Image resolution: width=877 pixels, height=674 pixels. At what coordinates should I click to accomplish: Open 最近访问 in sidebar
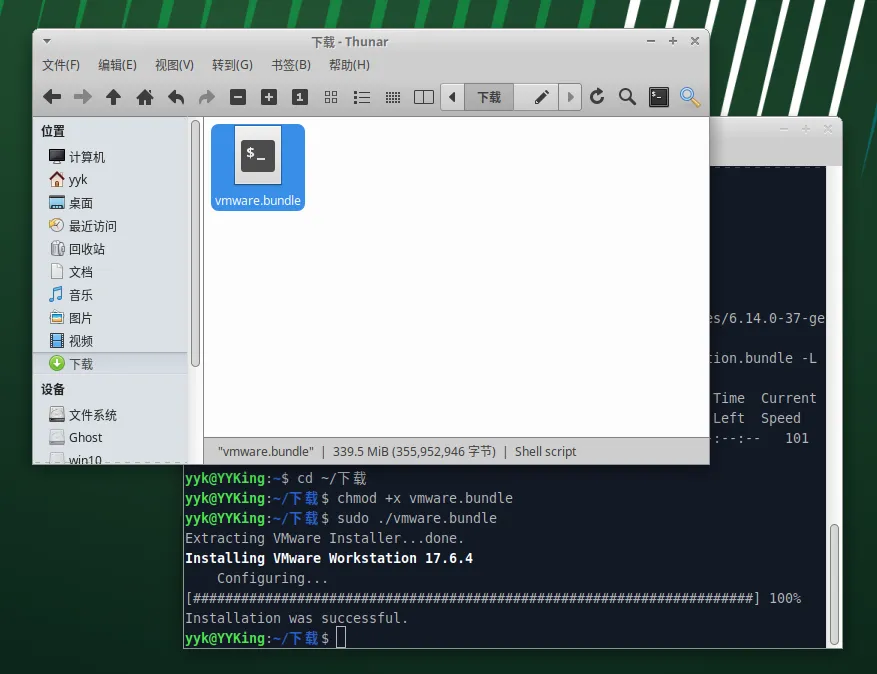[112, 225]
